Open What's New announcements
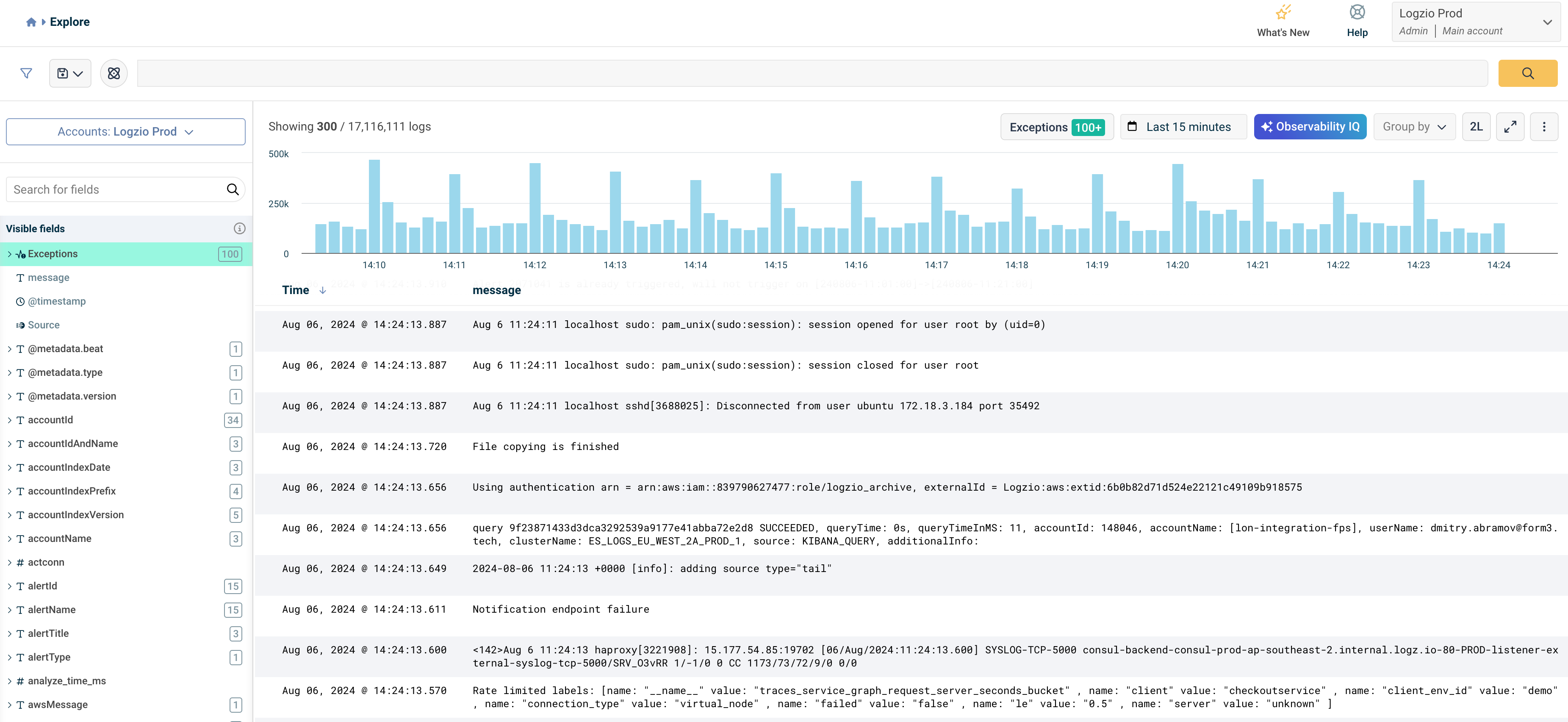The height and width of the screenshot is (722, 1568). tap(1283, 21)
